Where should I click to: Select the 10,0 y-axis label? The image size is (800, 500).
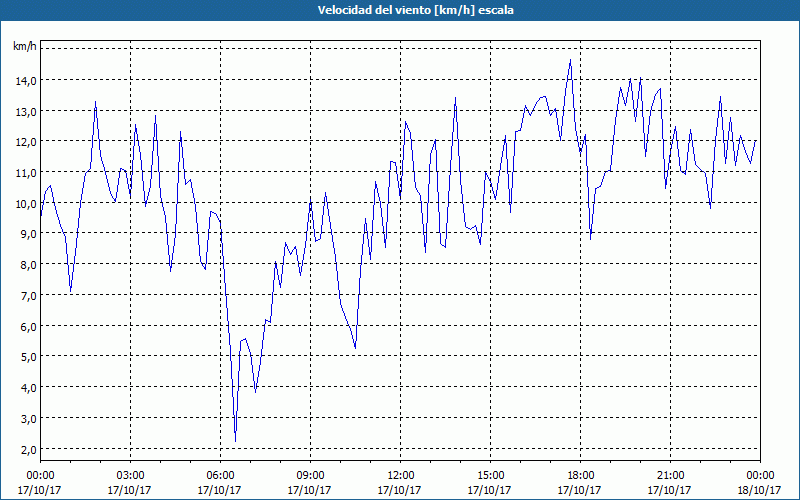click(x=26, y=204)
